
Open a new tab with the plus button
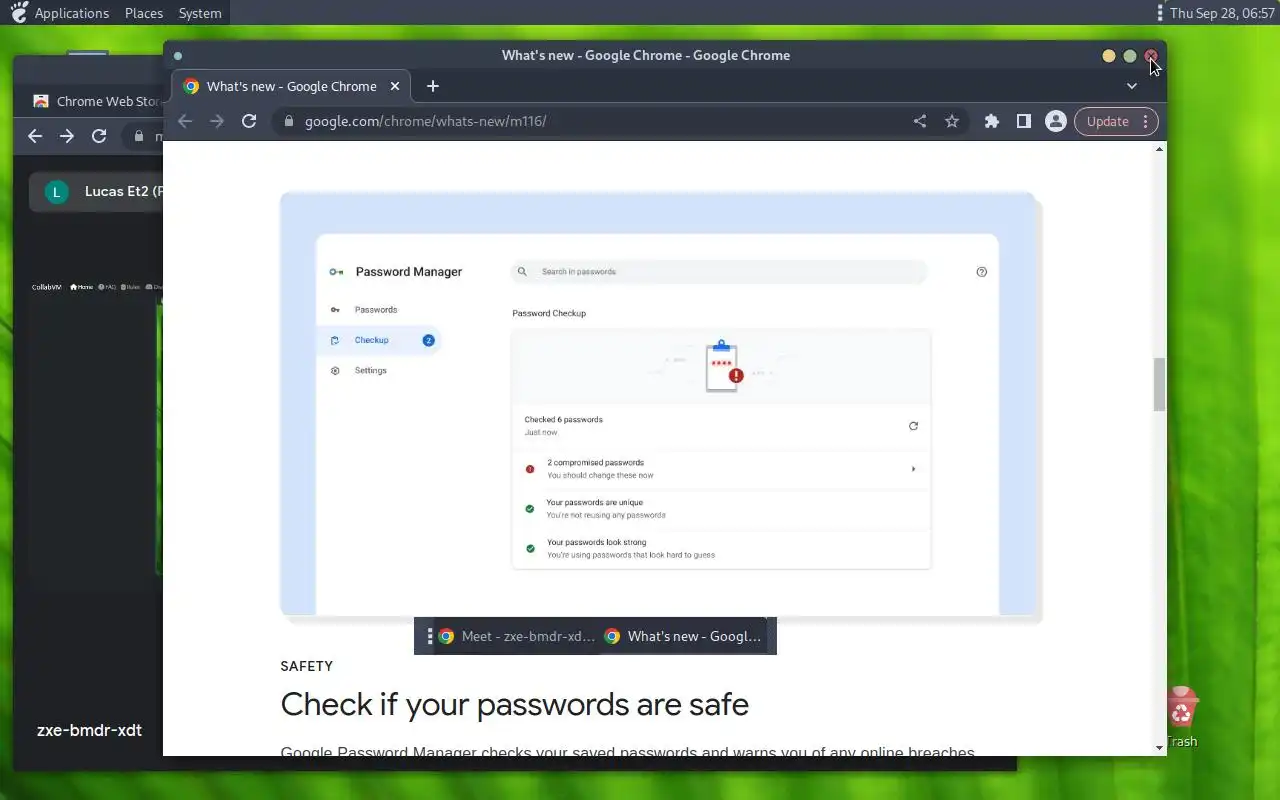point(433,86)
